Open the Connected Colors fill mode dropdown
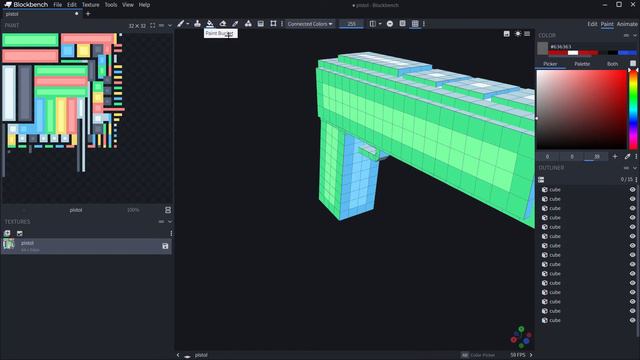640x360 pixels. [309, 24]
